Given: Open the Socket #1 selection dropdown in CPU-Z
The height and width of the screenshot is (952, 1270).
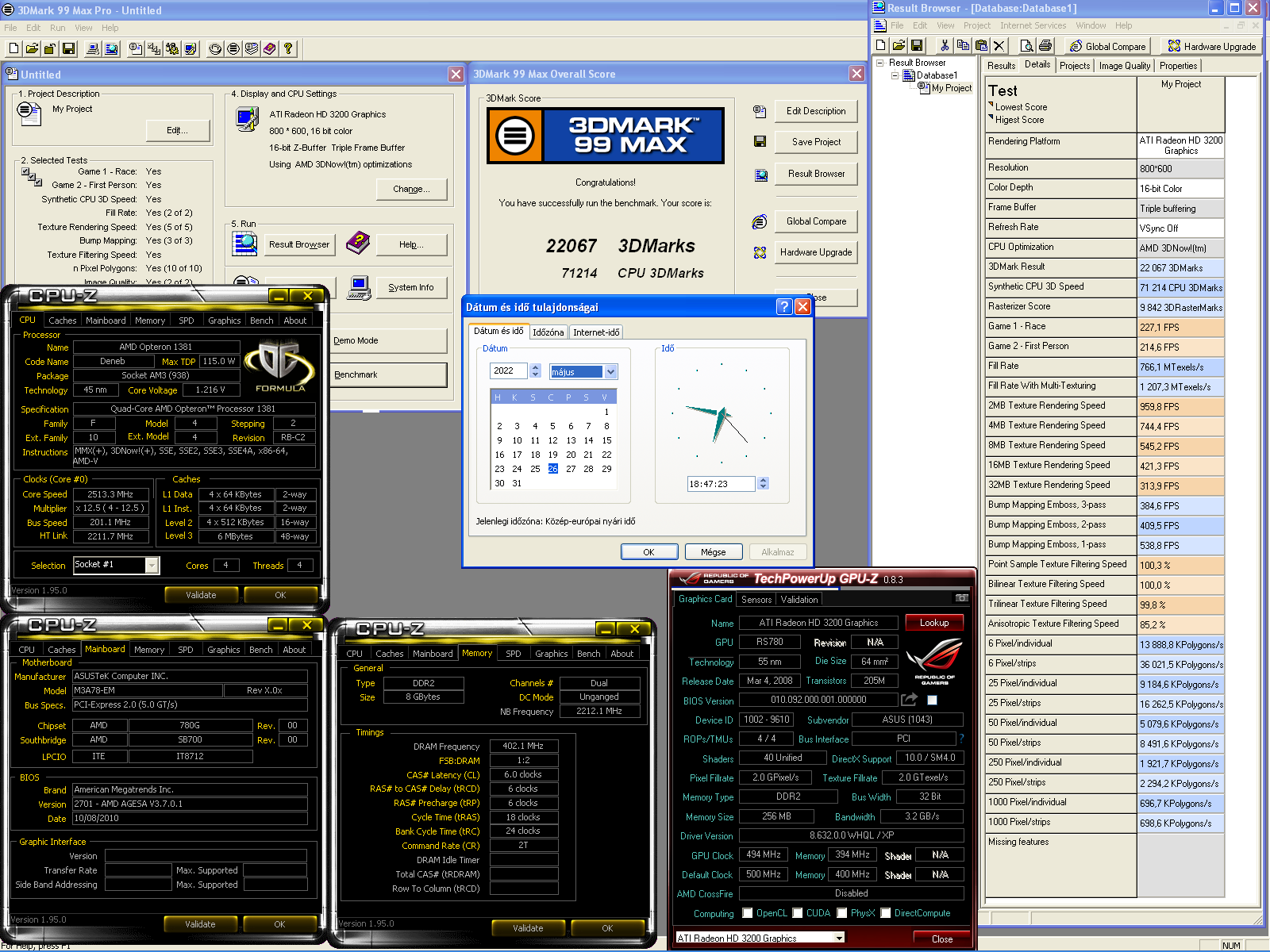Looking at the screenshot, I should 152,565.
